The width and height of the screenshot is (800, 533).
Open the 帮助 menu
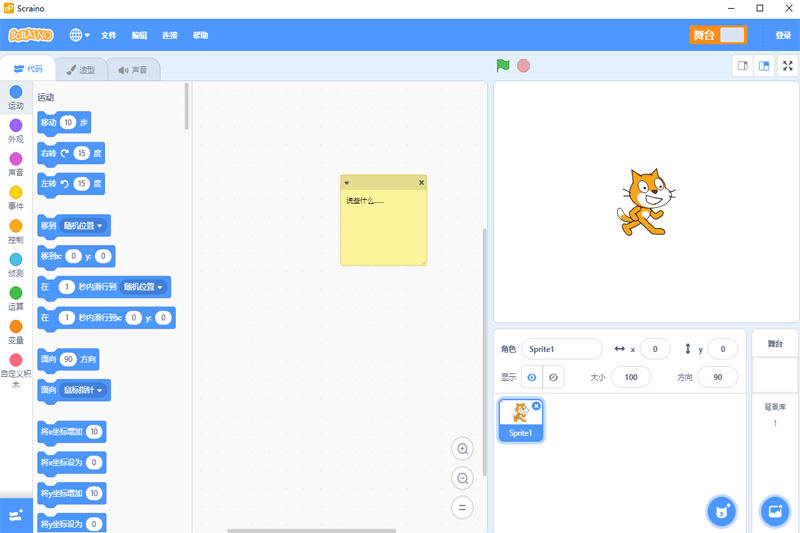(x=200, y=35)
